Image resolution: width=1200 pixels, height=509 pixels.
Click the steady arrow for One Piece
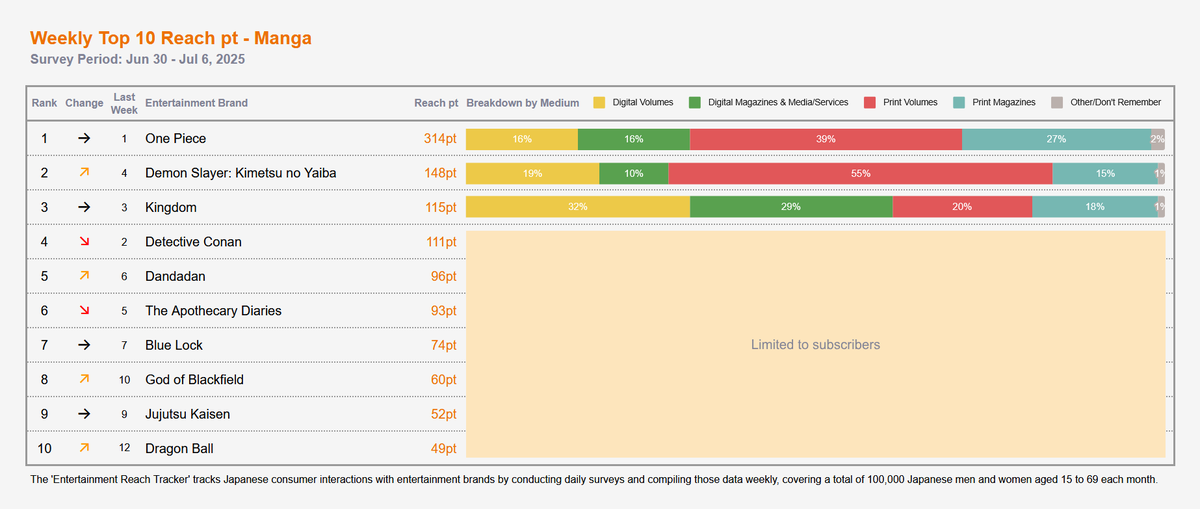pos(84,139)
